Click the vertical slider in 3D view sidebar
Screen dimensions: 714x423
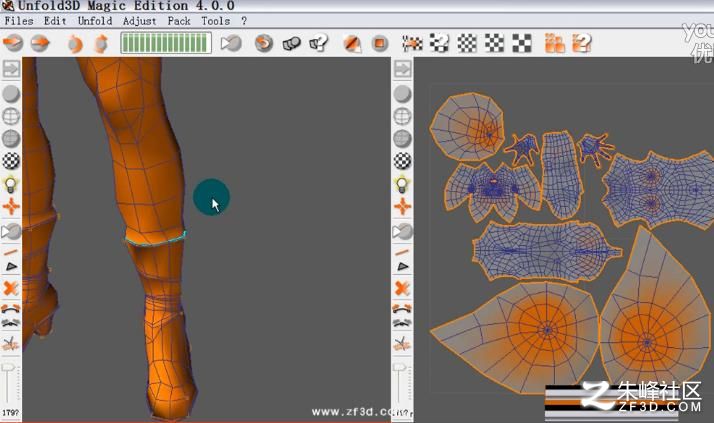pyautogui.click(x=8, y=384)
